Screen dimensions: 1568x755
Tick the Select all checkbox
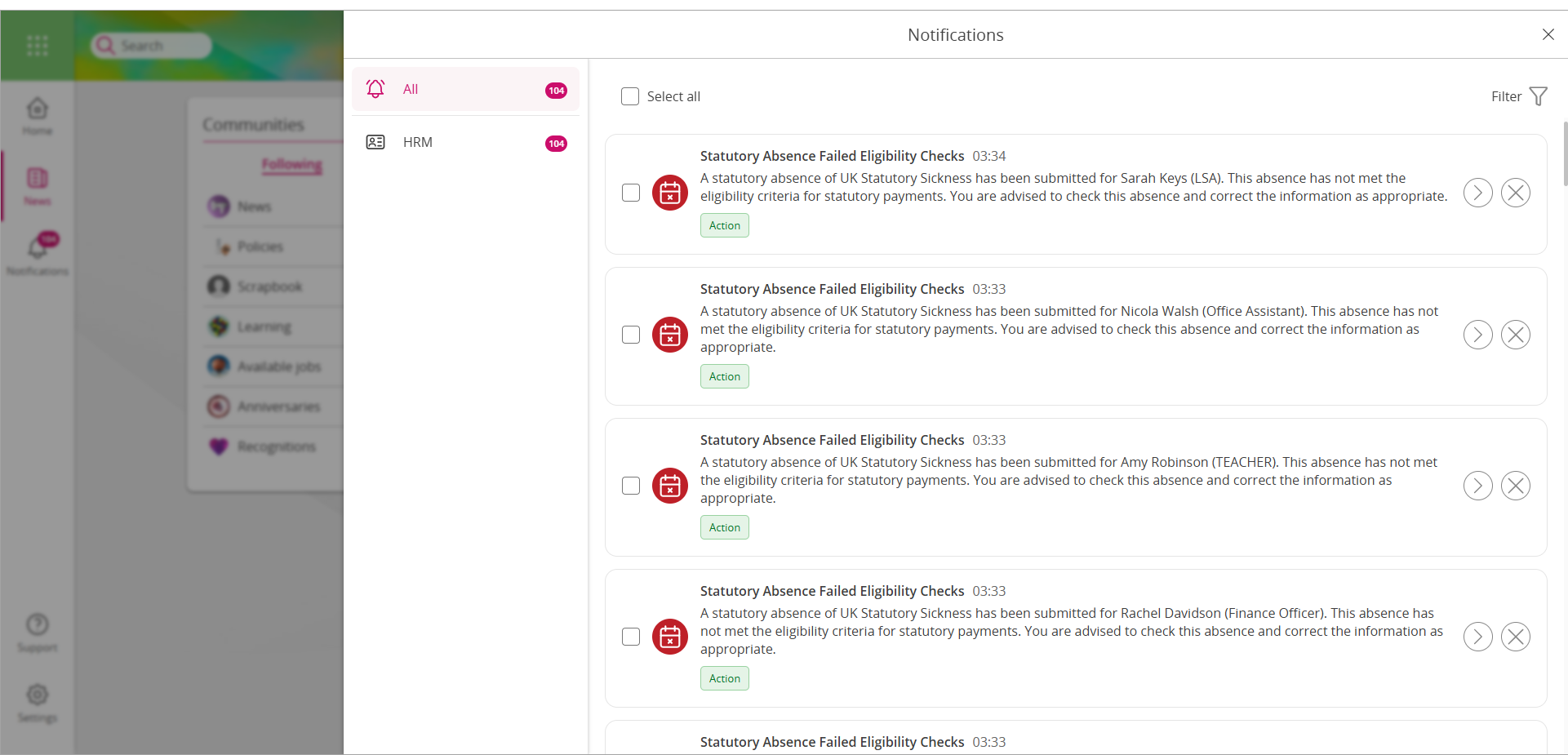point(630,96)
